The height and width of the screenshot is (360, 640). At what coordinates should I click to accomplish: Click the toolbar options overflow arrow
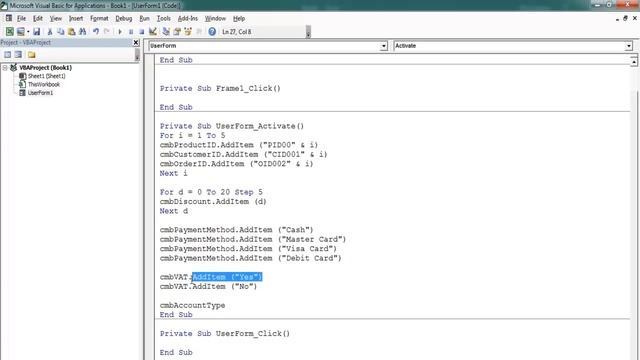tap(308, 32)
